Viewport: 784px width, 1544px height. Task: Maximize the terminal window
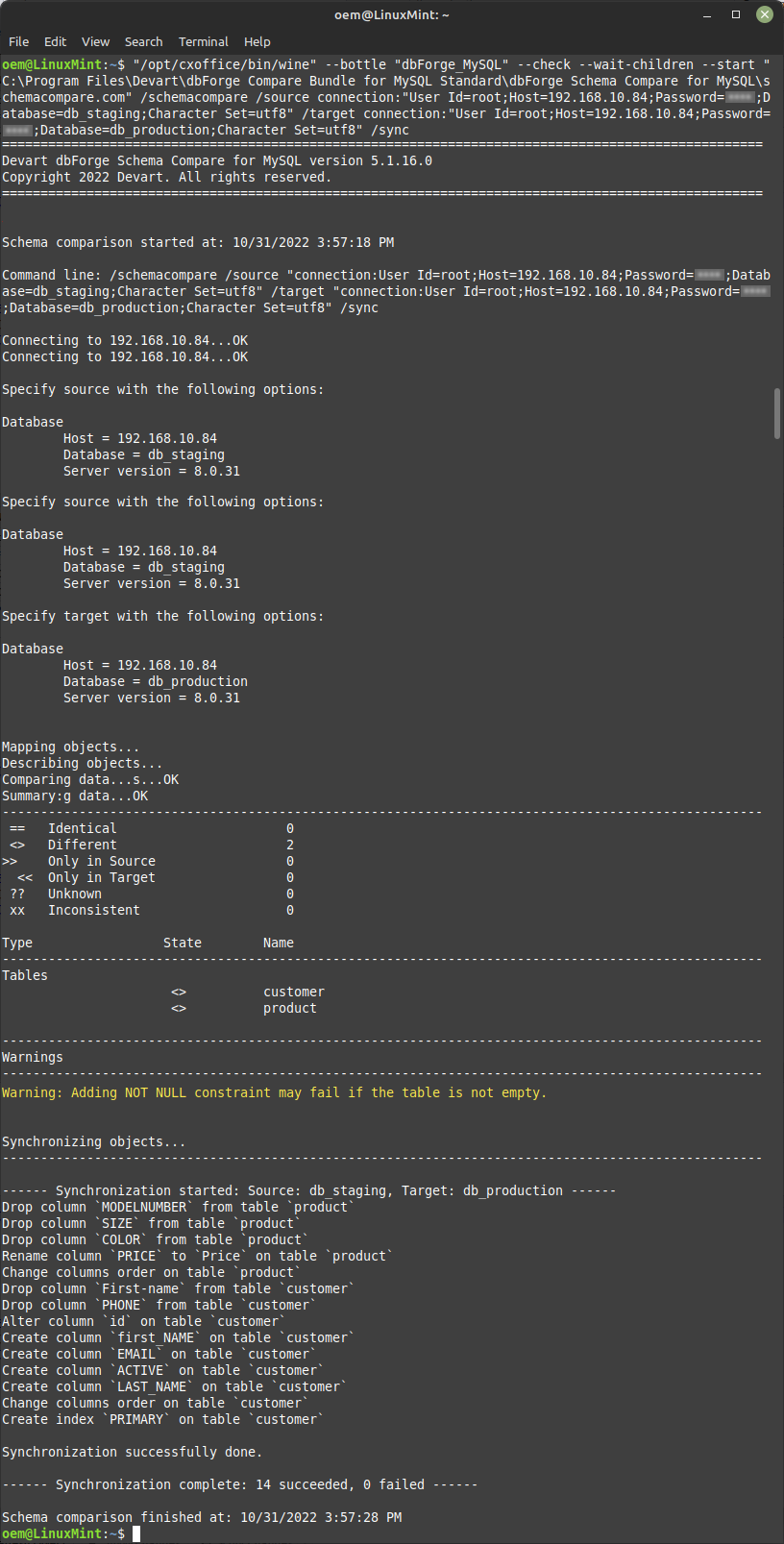736,14
